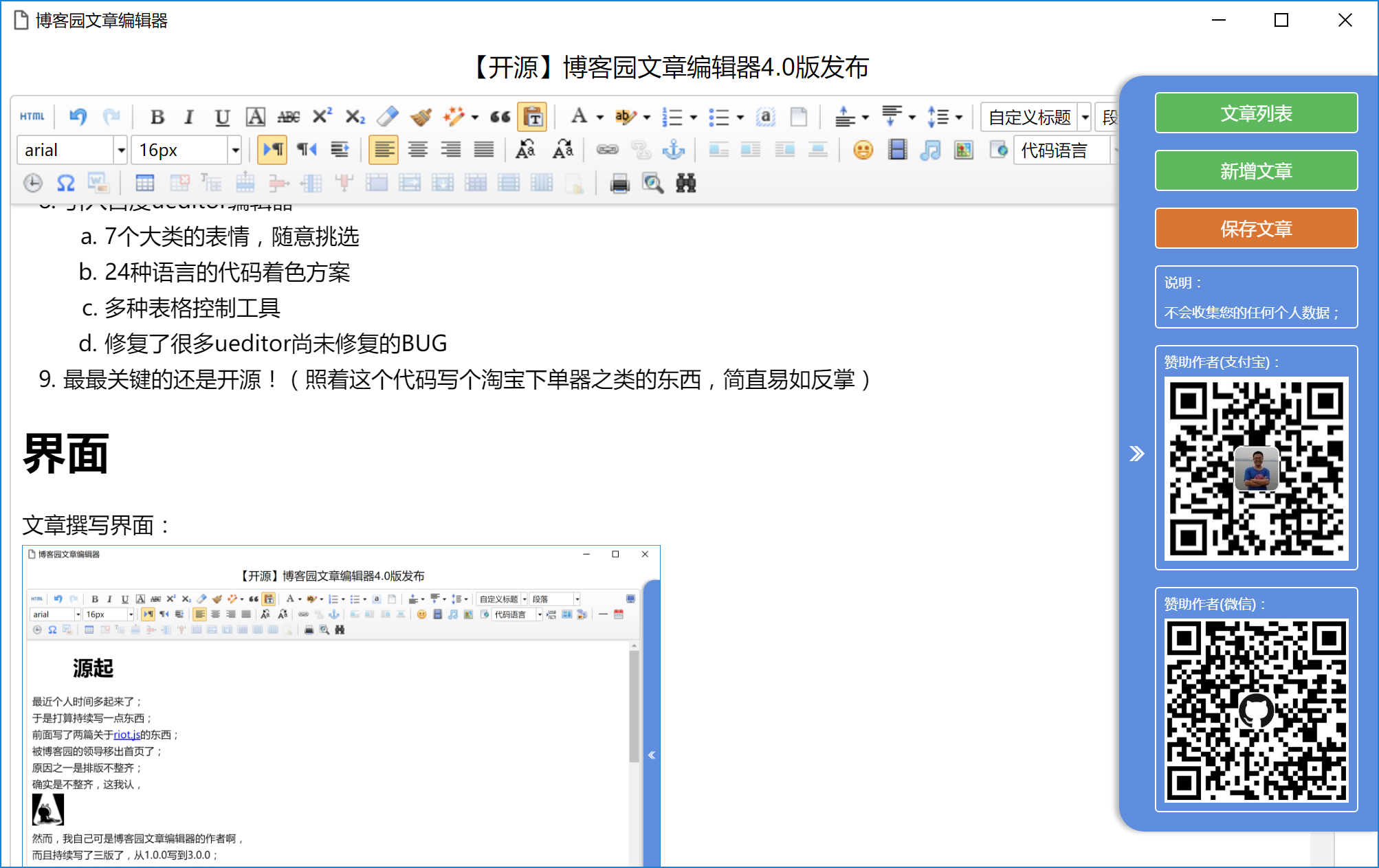1379x868 pixels.
Task: Open the font color dropdown arrow
Action: (x=599, y=118)
